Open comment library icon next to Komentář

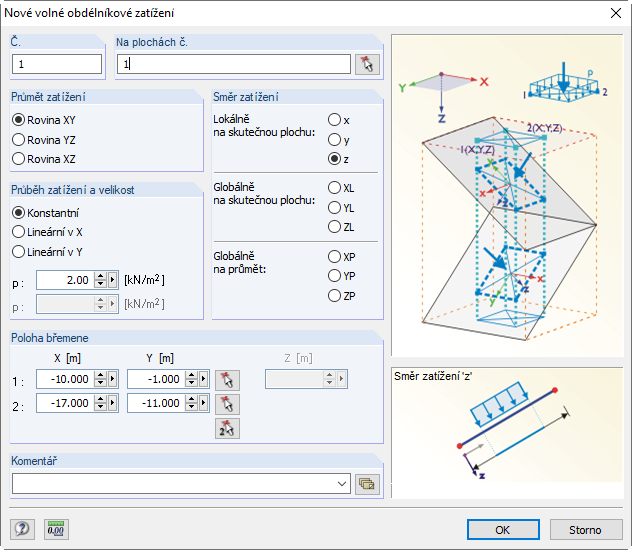[367, 484]
